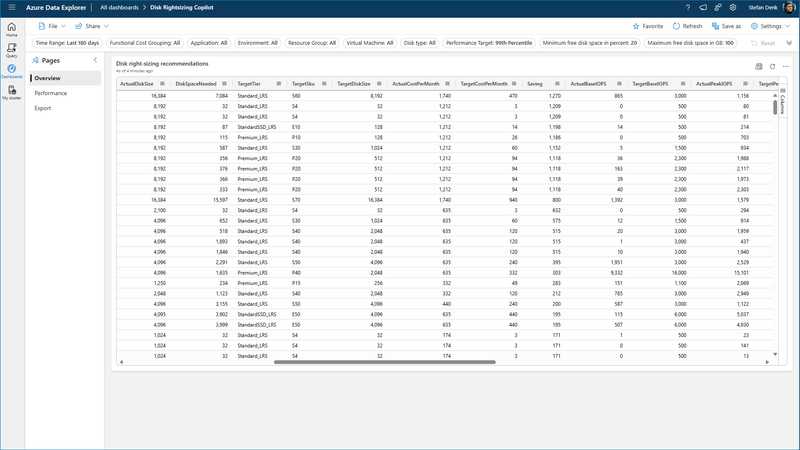
Task: Open the Functional Cost Grouping filter
Action: (x=145, y=43)
